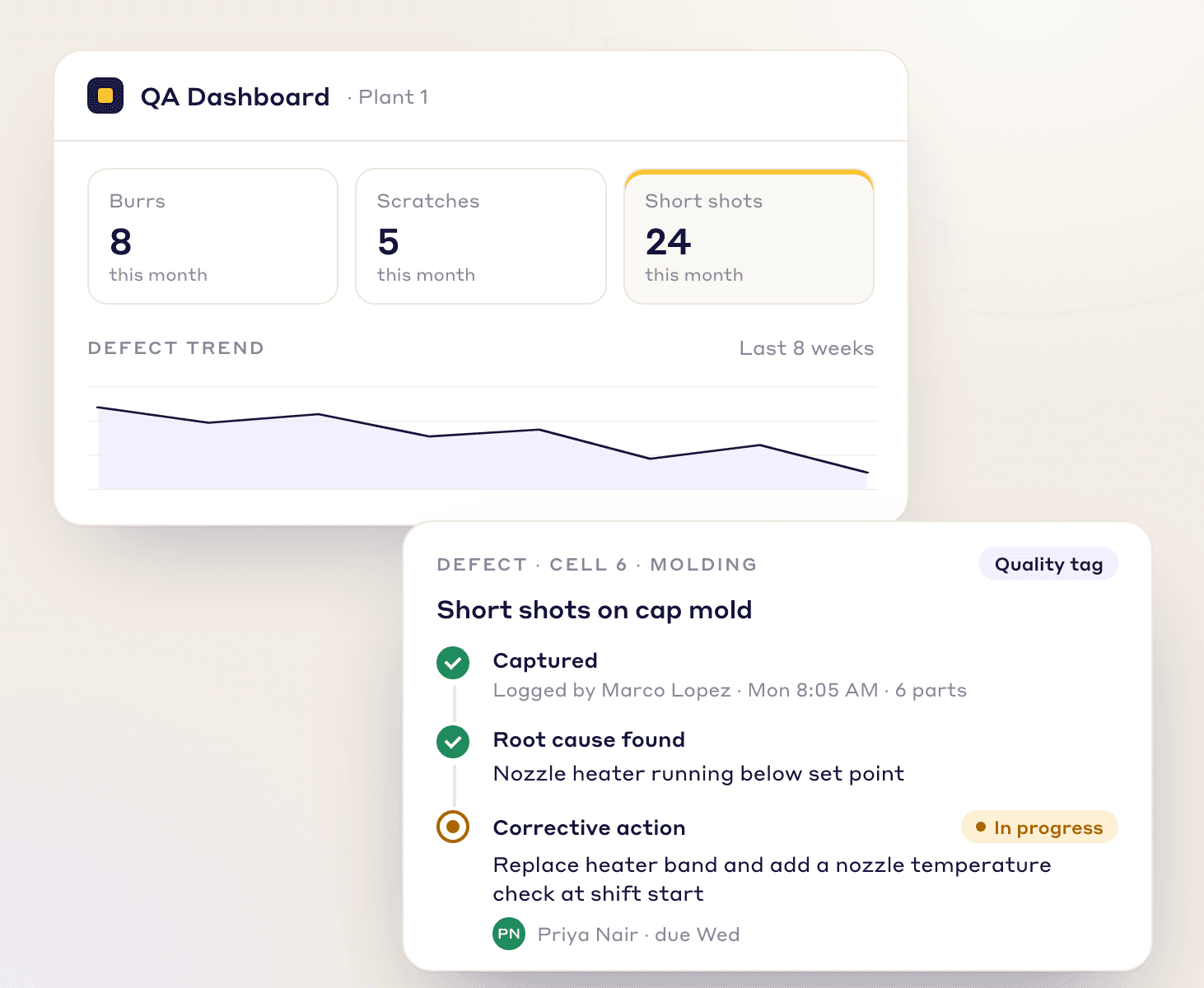Click the Burrs count of 8
Viewport: 1204px width, 988px height.
pos(120,242)
